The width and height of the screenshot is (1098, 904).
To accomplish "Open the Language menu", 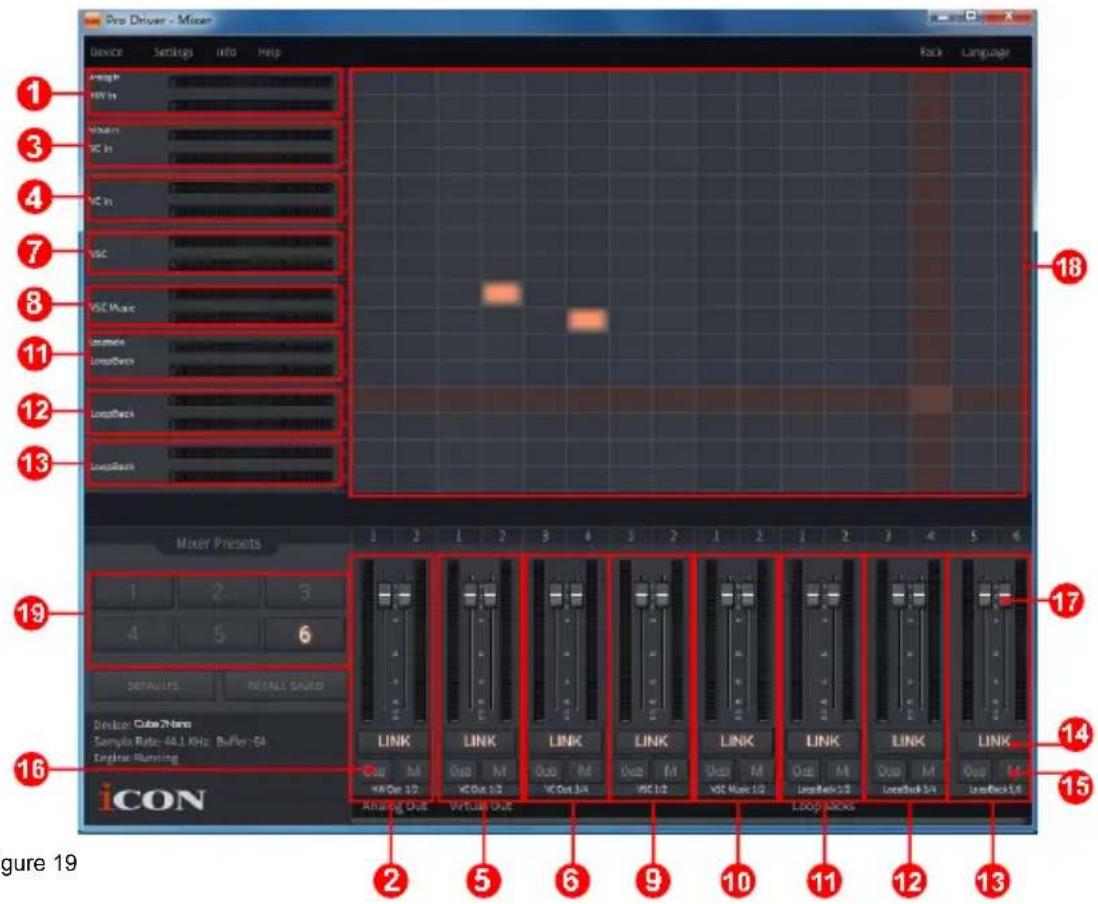I will coord(985,52).
